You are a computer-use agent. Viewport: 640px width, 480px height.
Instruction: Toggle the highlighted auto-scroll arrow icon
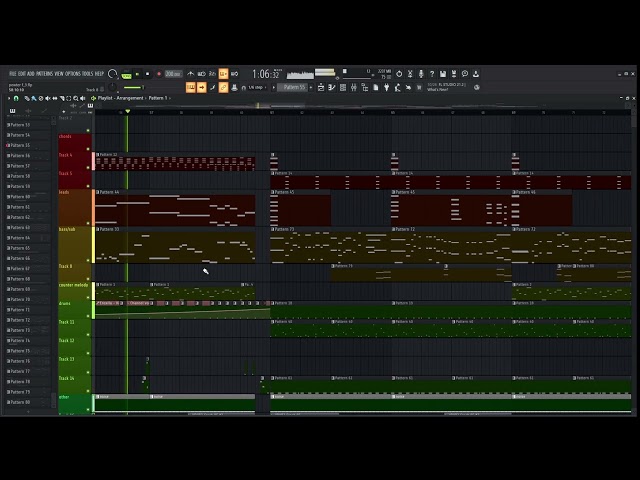pos(202,87)
